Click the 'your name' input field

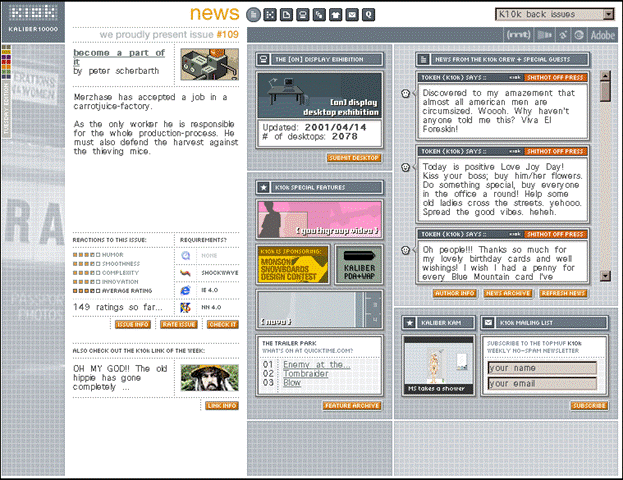[541, 367]
